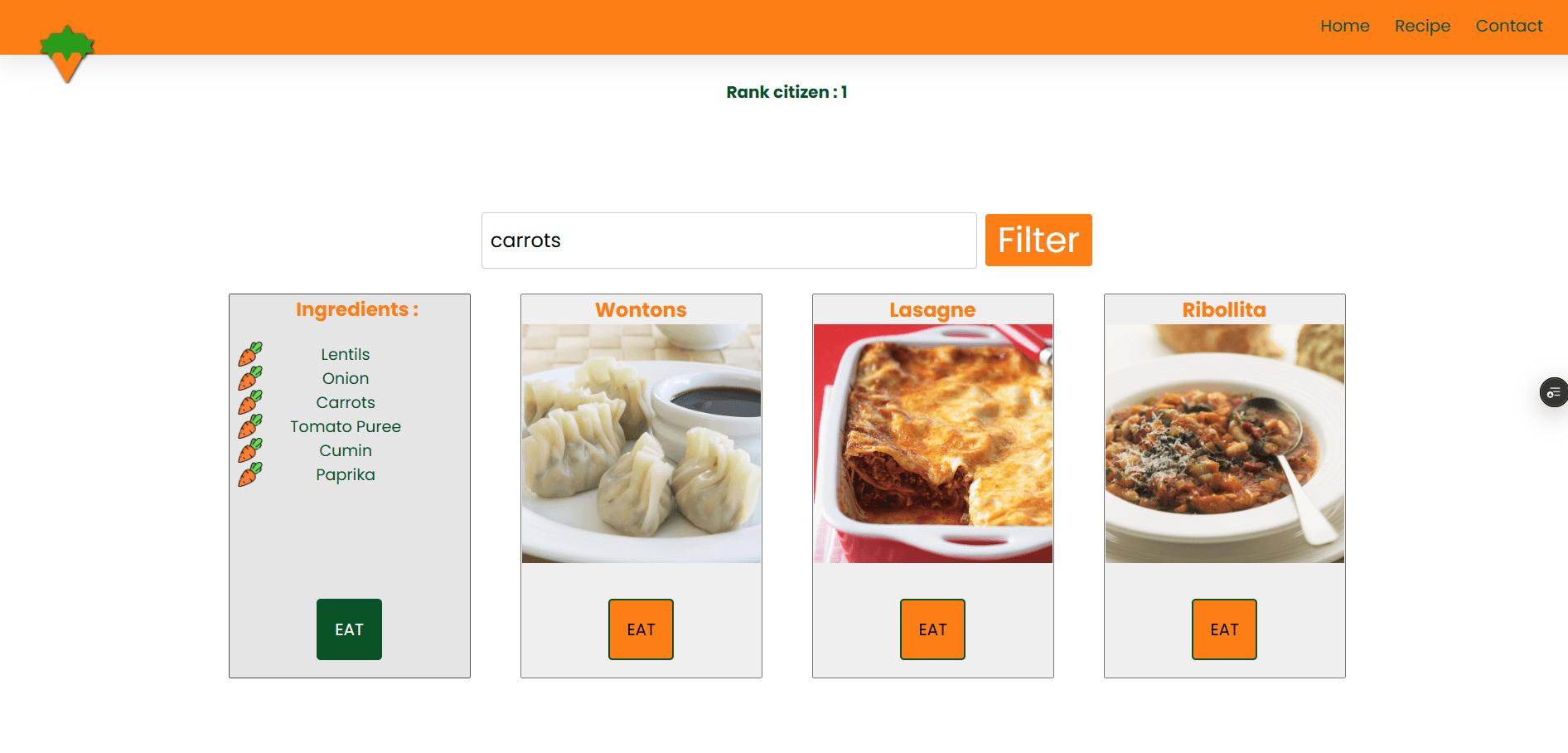
Task: Click the green EAT button on the ingredients card
Action: point(349,629)
